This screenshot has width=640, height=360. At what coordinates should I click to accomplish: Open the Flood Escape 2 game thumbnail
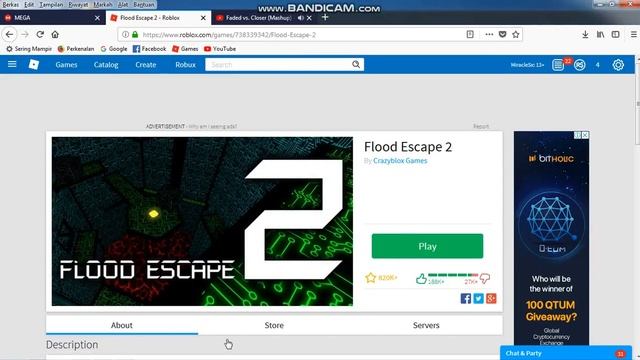pos(202,221)
